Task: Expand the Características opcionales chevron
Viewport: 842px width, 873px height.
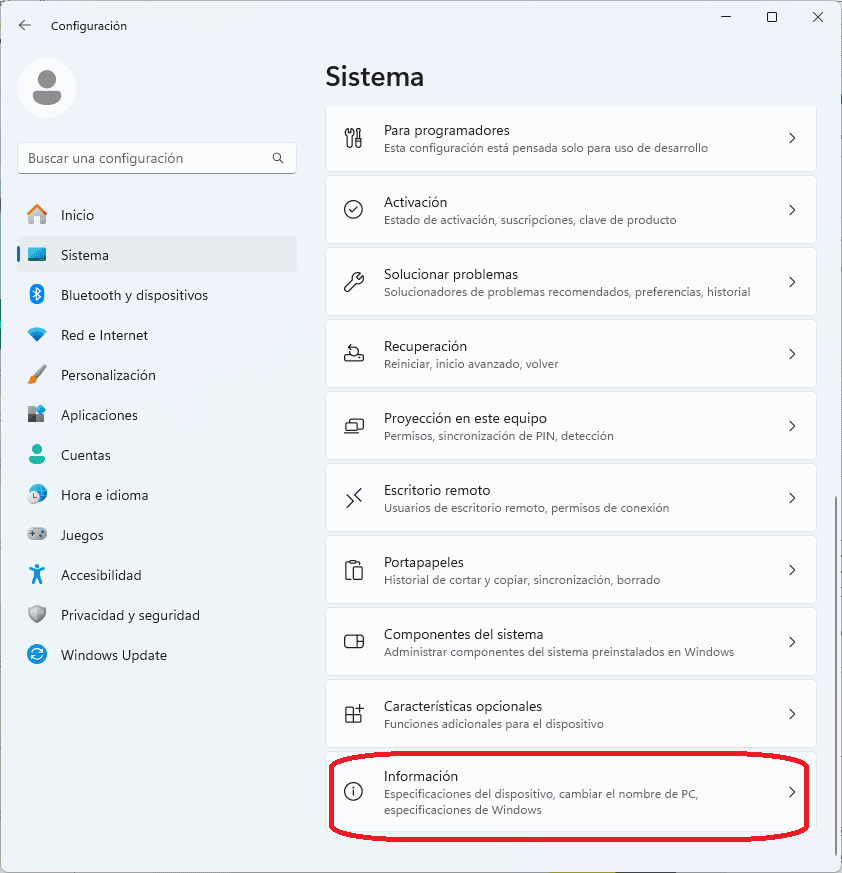Action: pos(792,714)
